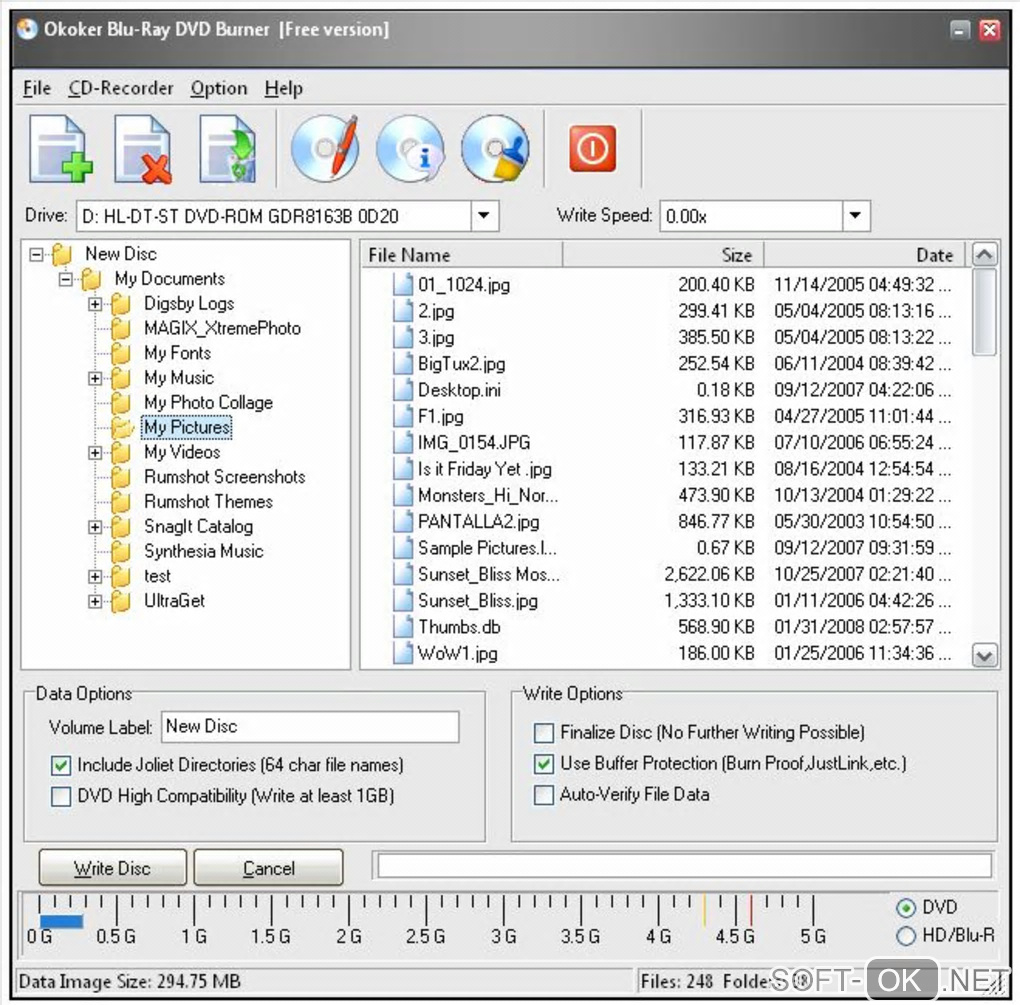Expand the My Music folder
Screen dimensions: 1020x1005
pos(95,379)
